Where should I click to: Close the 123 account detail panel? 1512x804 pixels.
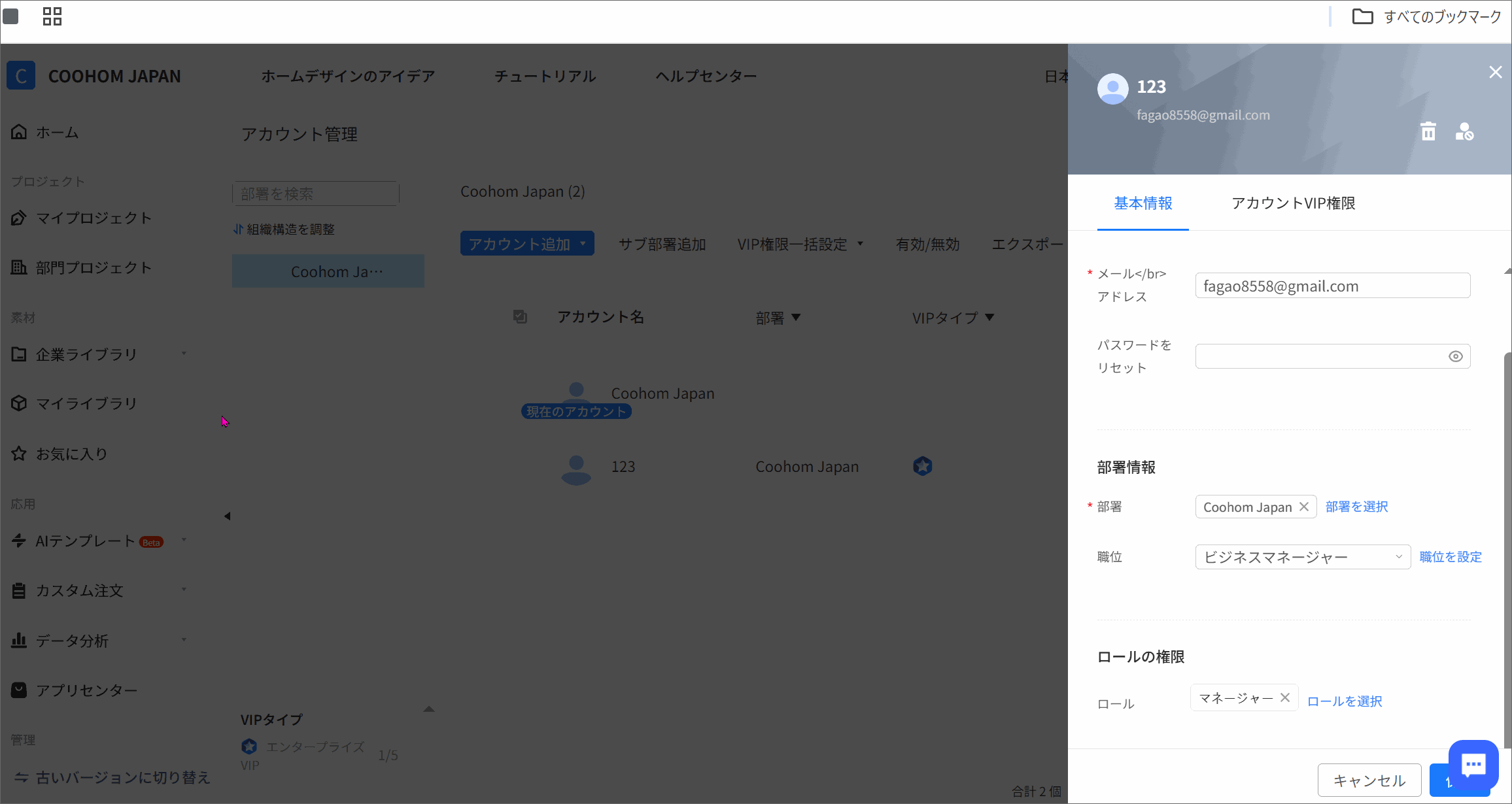pos(1495,72)
